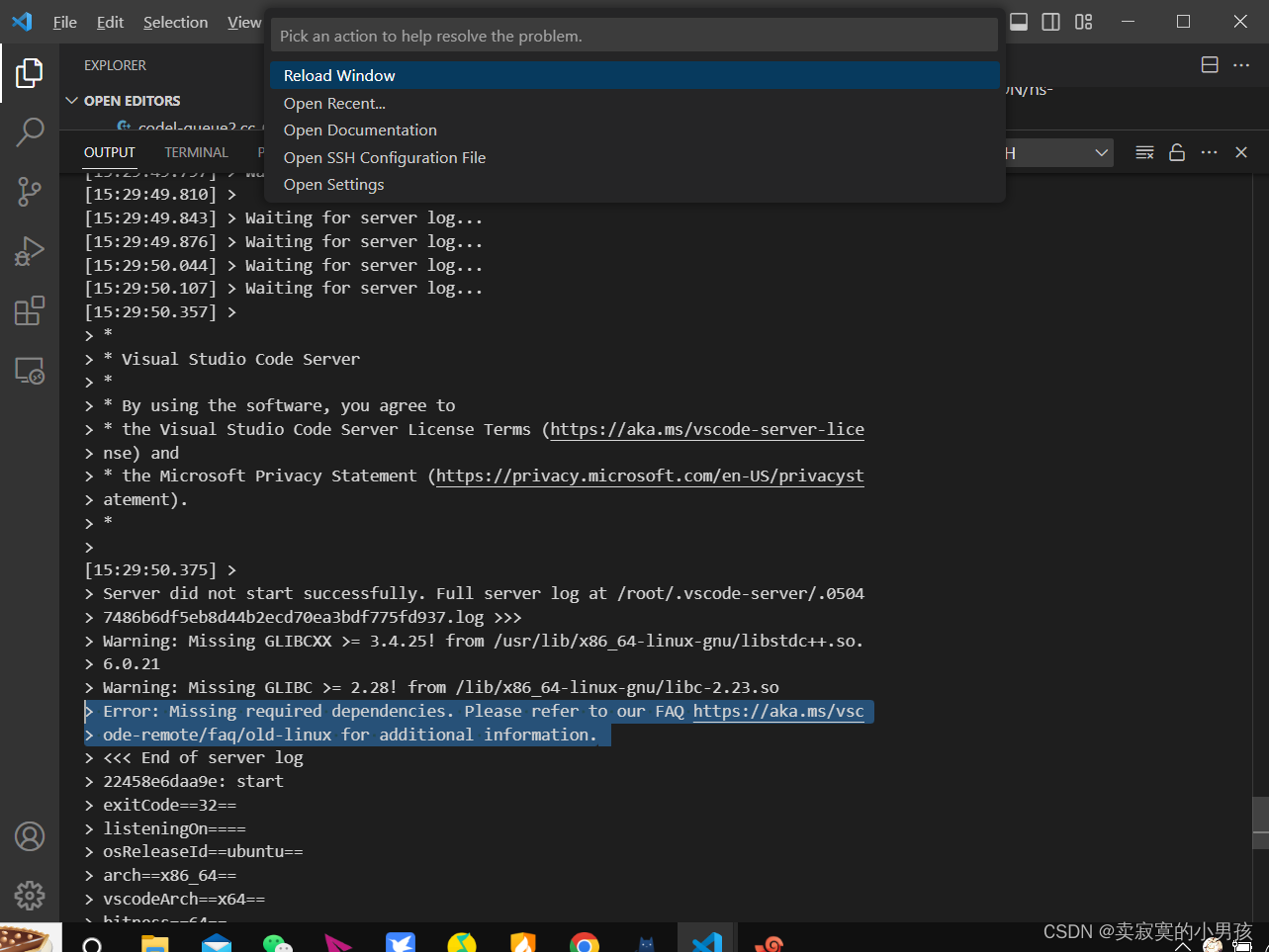Open Google Chrome from taskbar

585,944
